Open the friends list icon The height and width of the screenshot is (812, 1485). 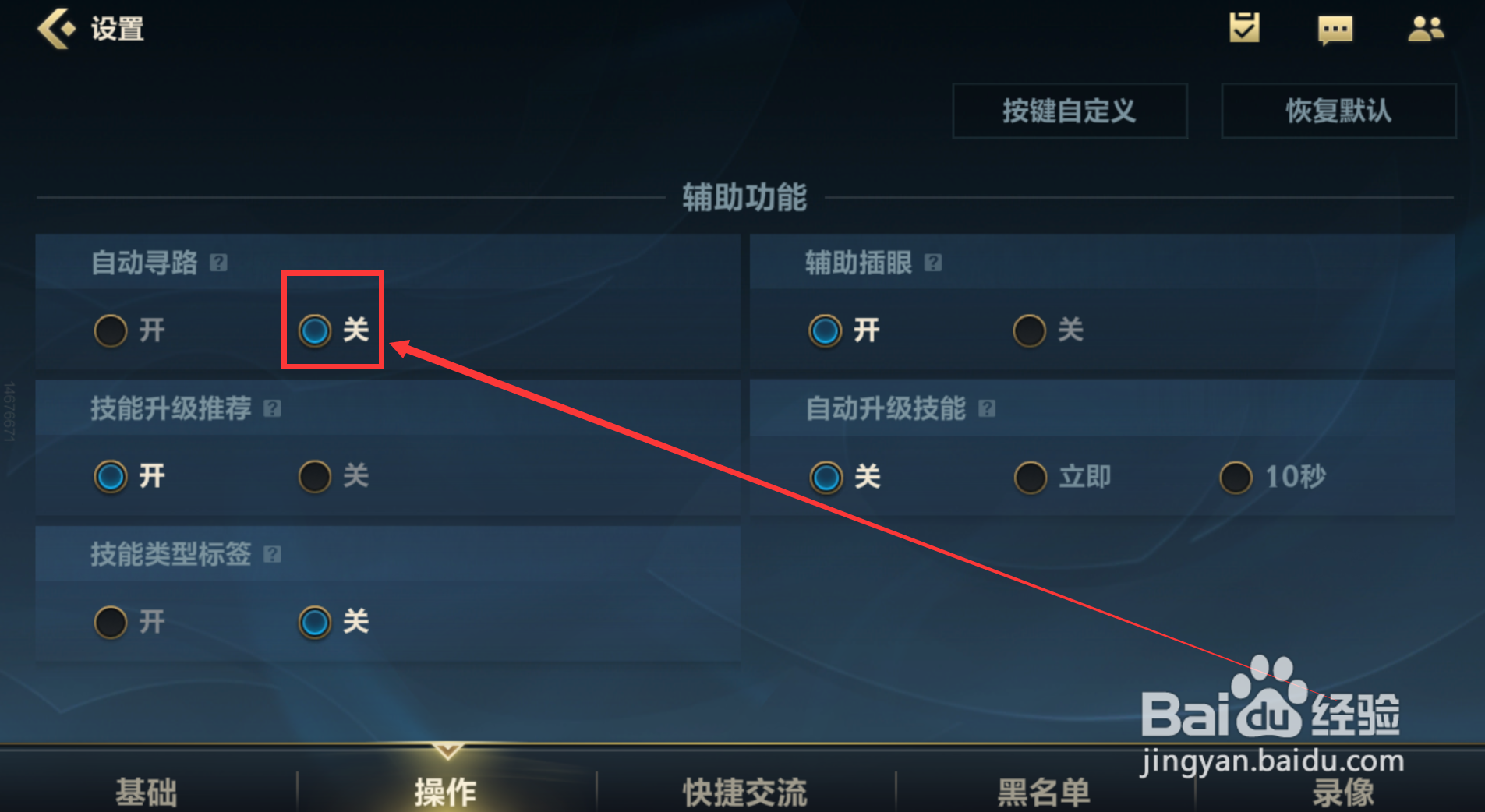tap(1426, 29)
